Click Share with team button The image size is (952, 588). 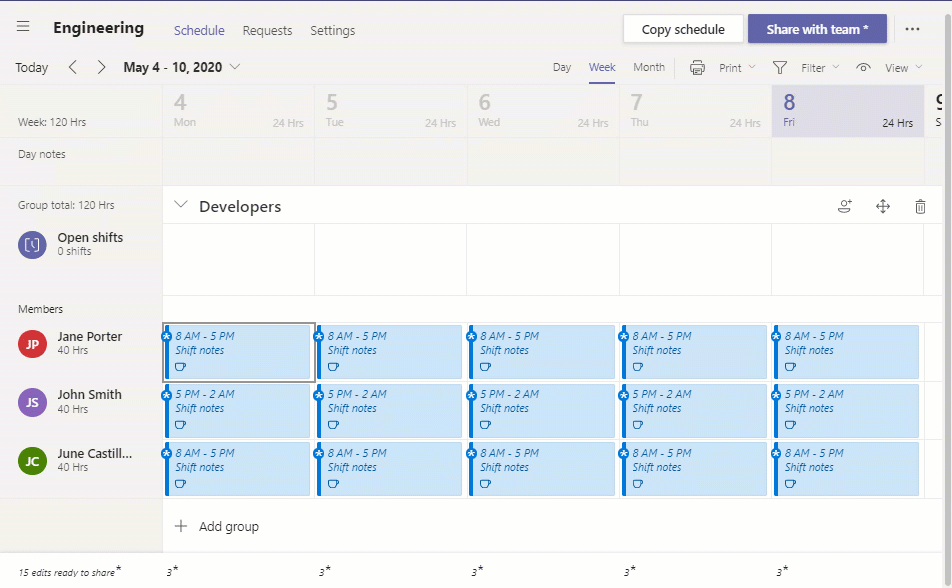tap(817, 29)
